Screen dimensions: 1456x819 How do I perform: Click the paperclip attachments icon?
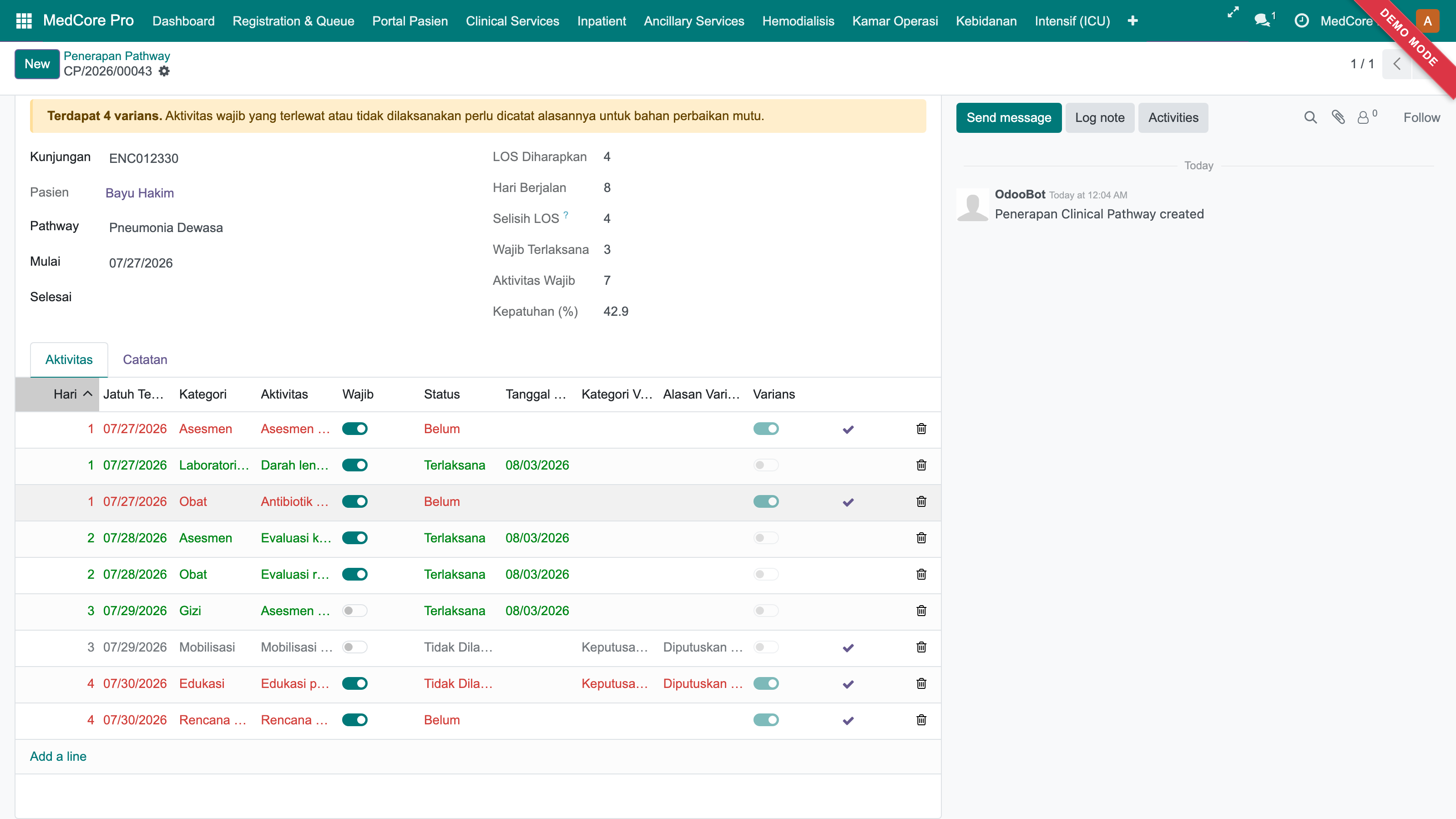[1338, 117]
